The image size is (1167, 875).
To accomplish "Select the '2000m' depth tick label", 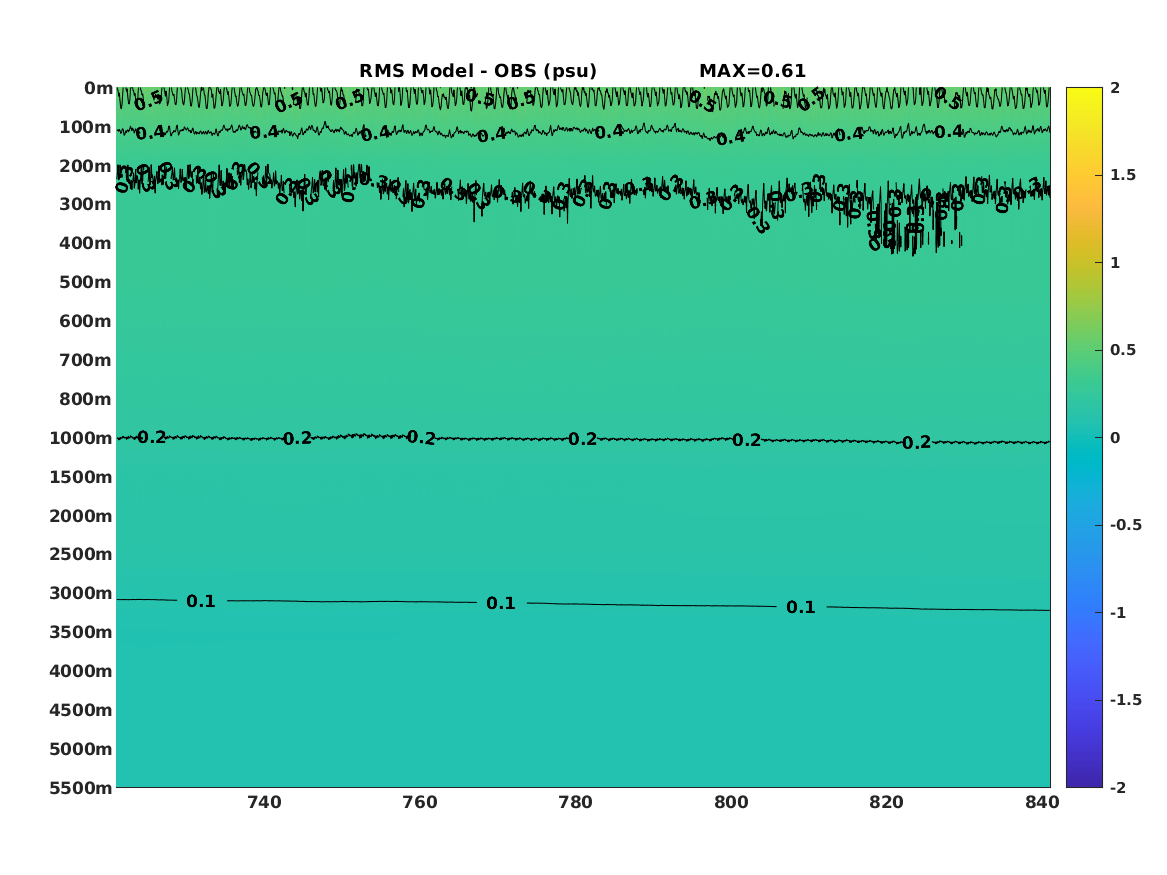I will pyautogui.click(x=80, y=516).
